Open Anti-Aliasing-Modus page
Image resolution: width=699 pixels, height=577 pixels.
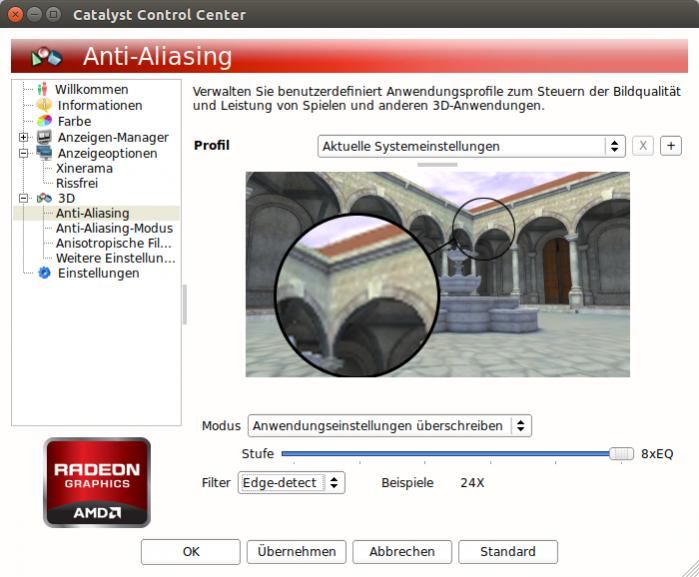pyautogui.click(x=114, y=228)
